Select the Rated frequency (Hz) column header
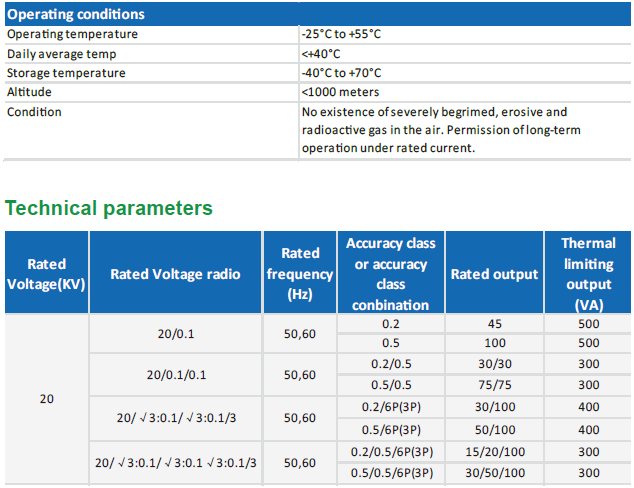Image resolution: width=634 pixels, height=488 pixels. click(x=300, y=274)
